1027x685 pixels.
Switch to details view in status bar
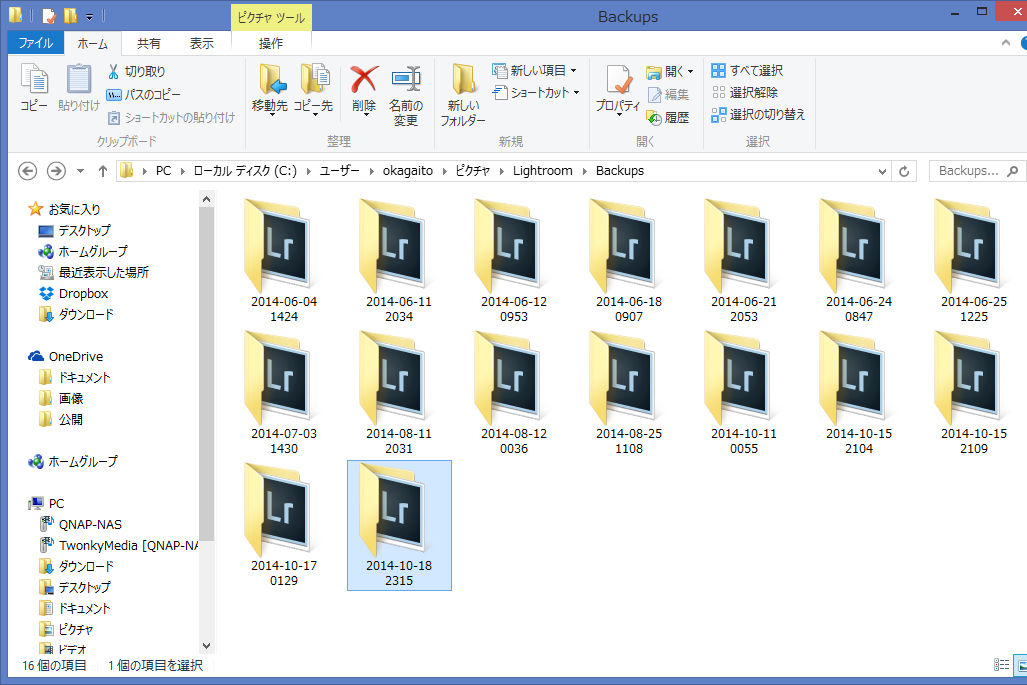tap(1001, 665)
